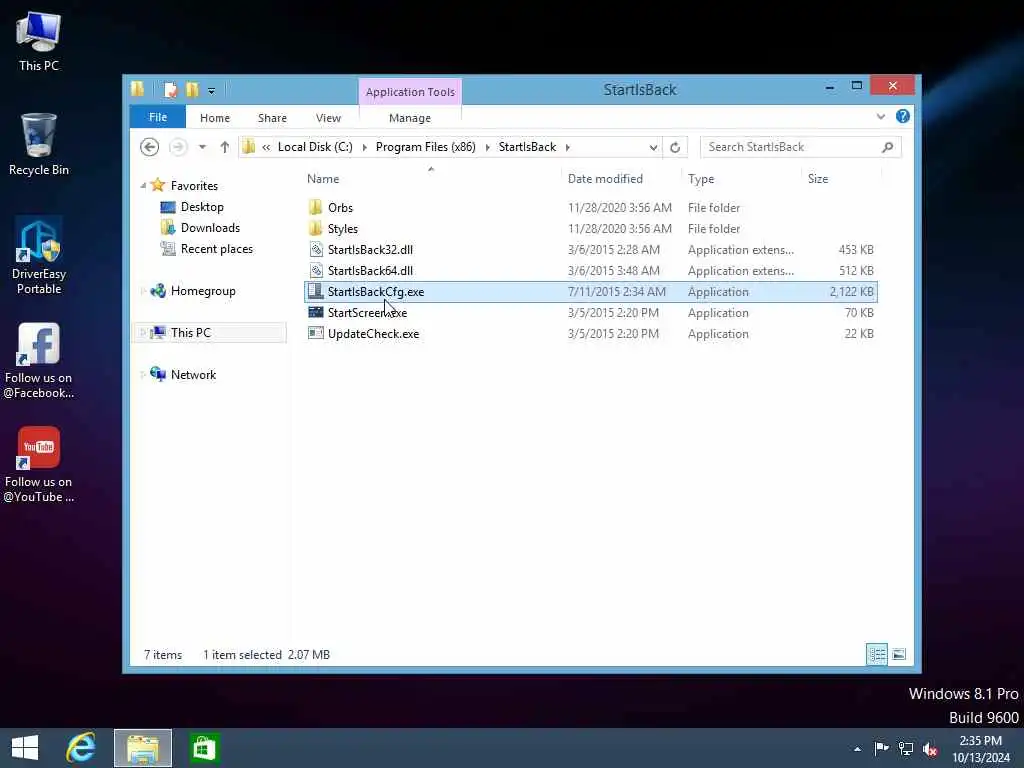Image resolution: width=1024 pixels, height=768 pixels.
Task: Switch to the Share ribbon tab
Action: 272,118
